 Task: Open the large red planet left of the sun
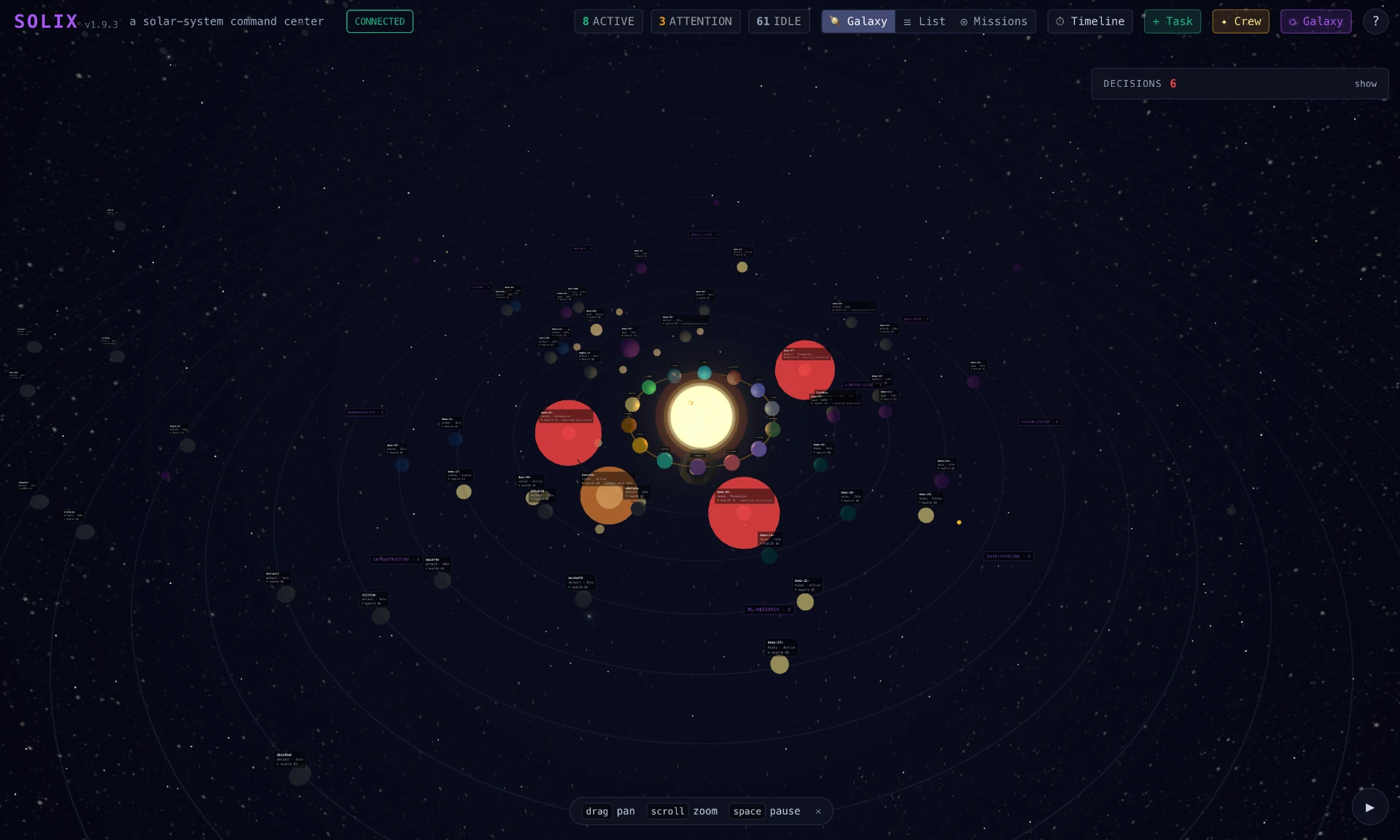[568, 432]
